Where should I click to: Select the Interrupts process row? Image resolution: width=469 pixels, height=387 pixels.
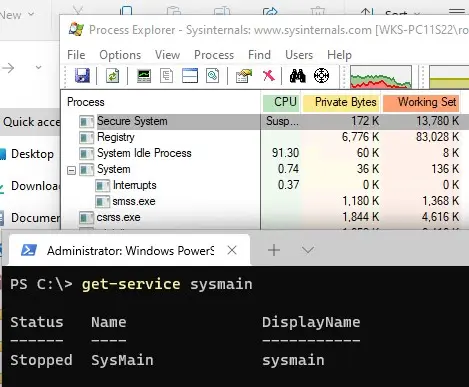click(x=265, y=185)
